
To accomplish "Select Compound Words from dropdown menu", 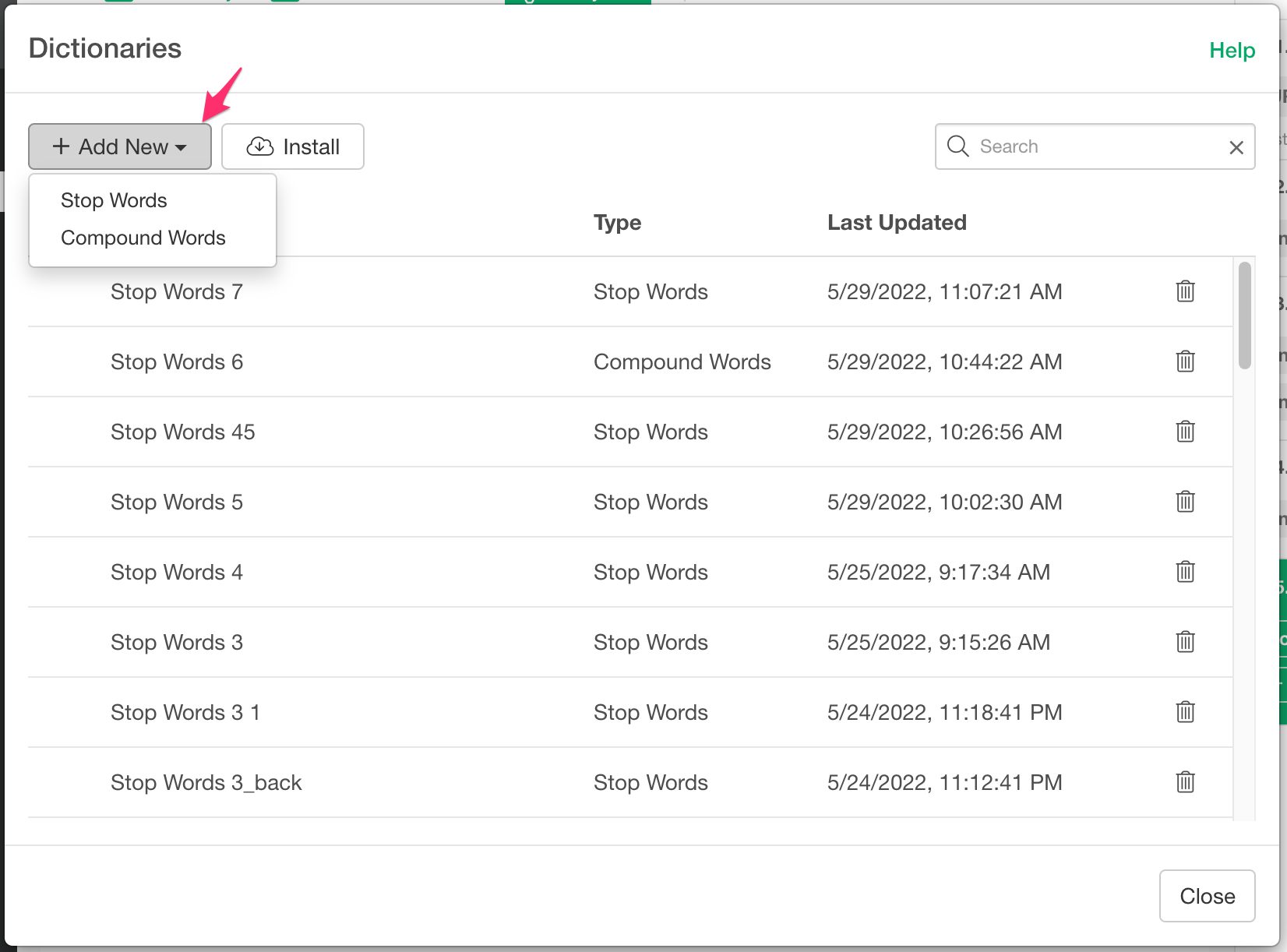I will 143,238.
